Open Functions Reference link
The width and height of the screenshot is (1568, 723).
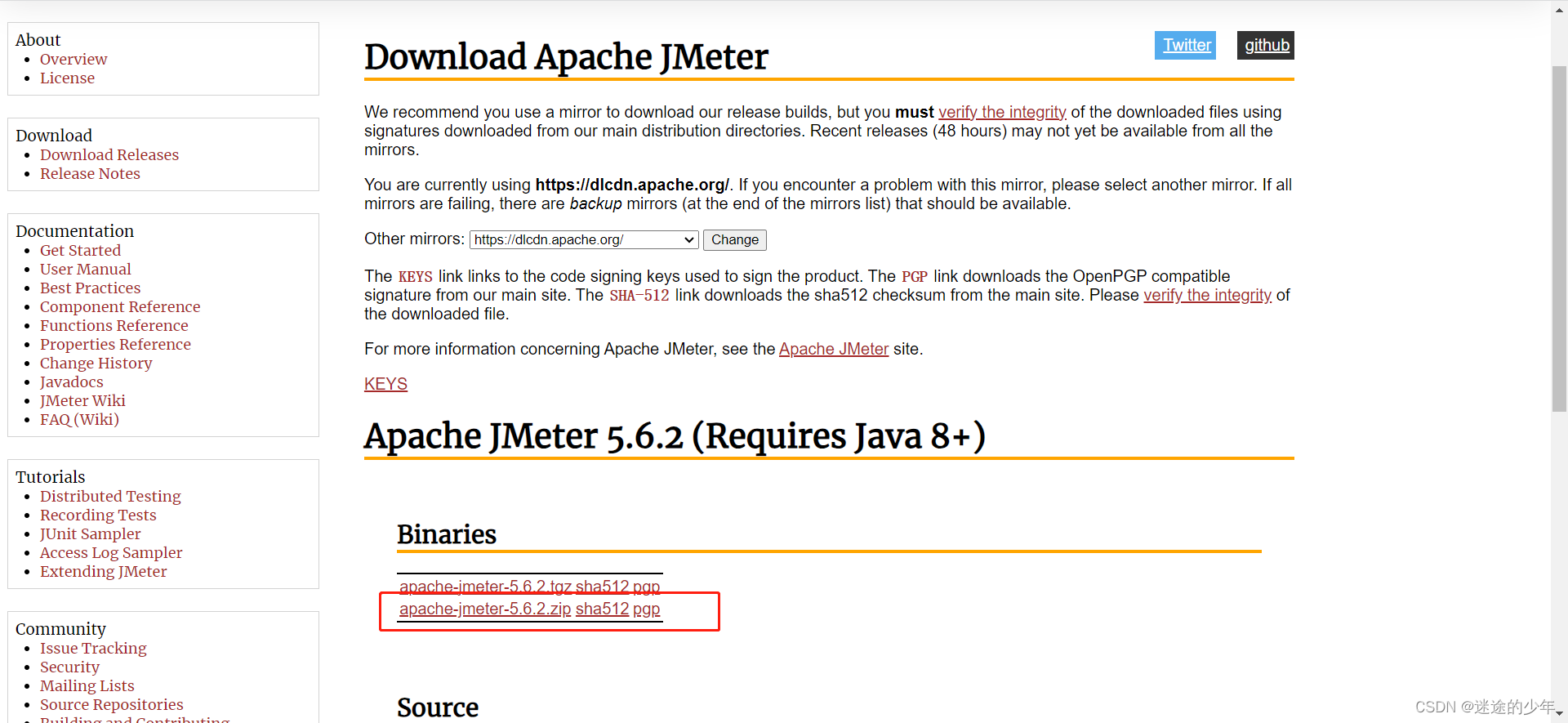pos(114,325)
